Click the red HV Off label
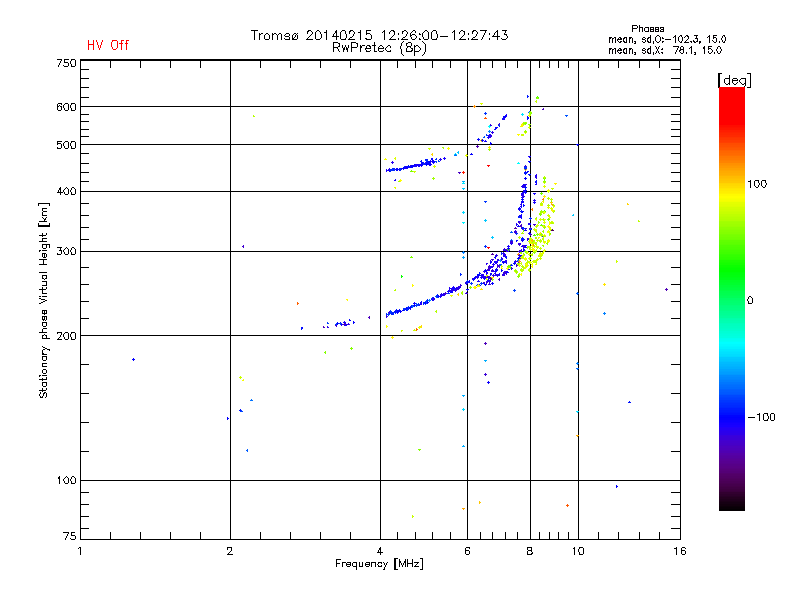 coord(108,45)
